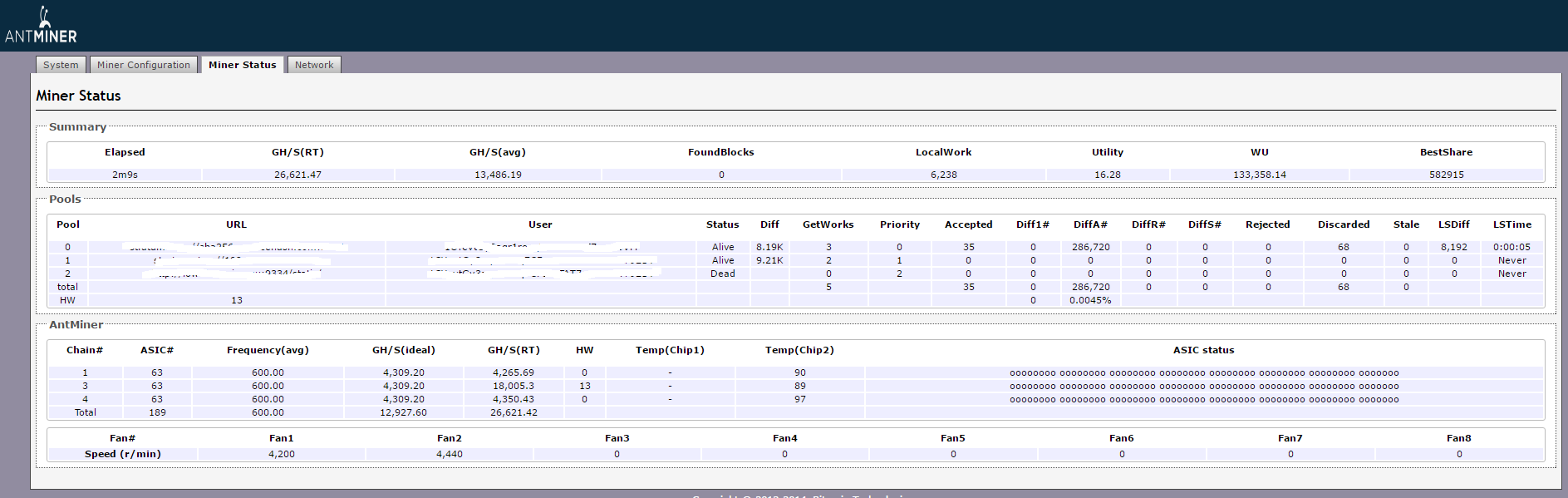Screen dimensions: 1568x498
Task: Select GH/S(RT) value 26,621.47
Action: pos(297,175)
